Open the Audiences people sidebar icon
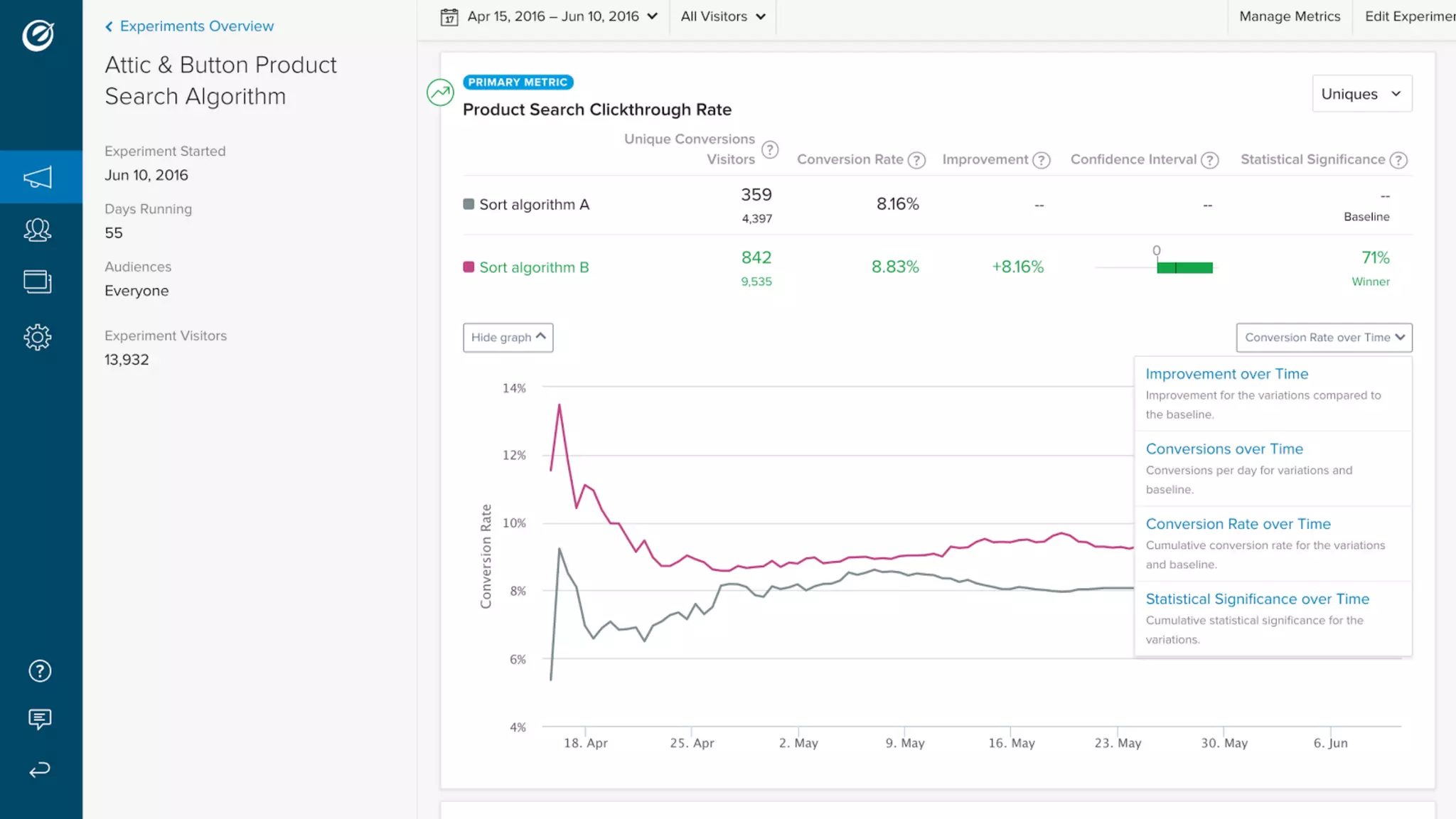The height and width of the screenshot is (819, 1456). (x=38, y=230)
